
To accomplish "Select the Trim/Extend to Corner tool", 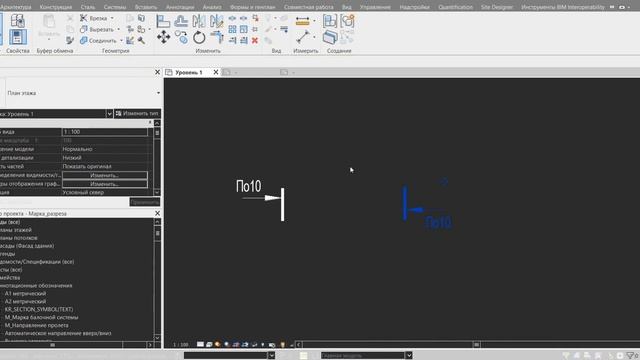I will point(216,37).
